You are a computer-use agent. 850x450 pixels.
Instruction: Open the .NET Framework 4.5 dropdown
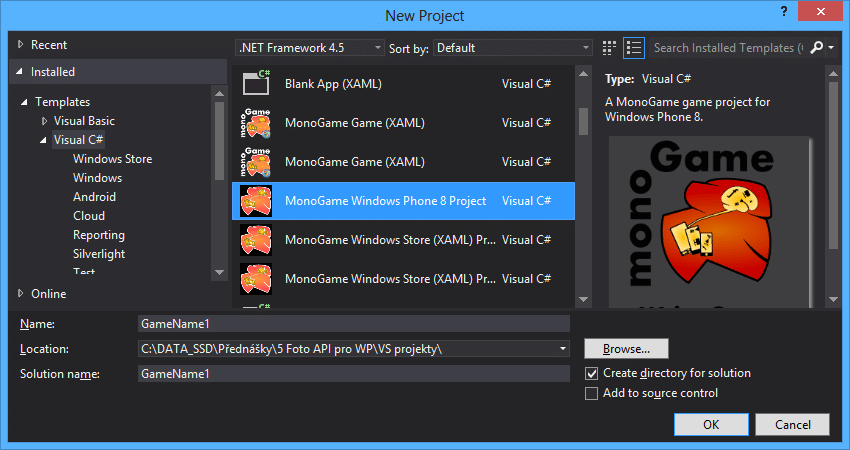coord(310,48)
